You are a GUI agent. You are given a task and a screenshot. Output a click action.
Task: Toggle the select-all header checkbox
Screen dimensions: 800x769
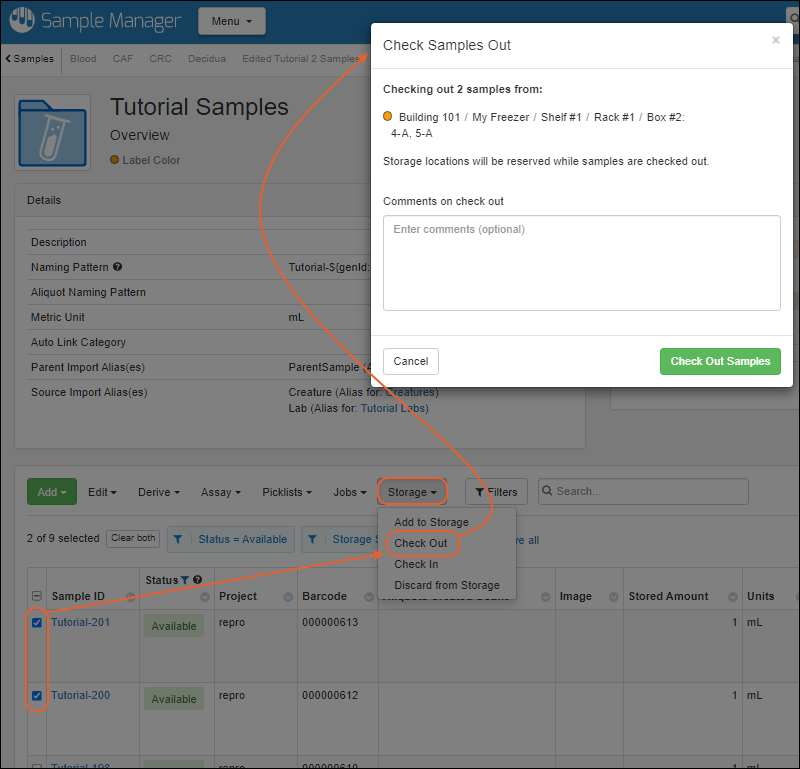click(x=37, y=597)
